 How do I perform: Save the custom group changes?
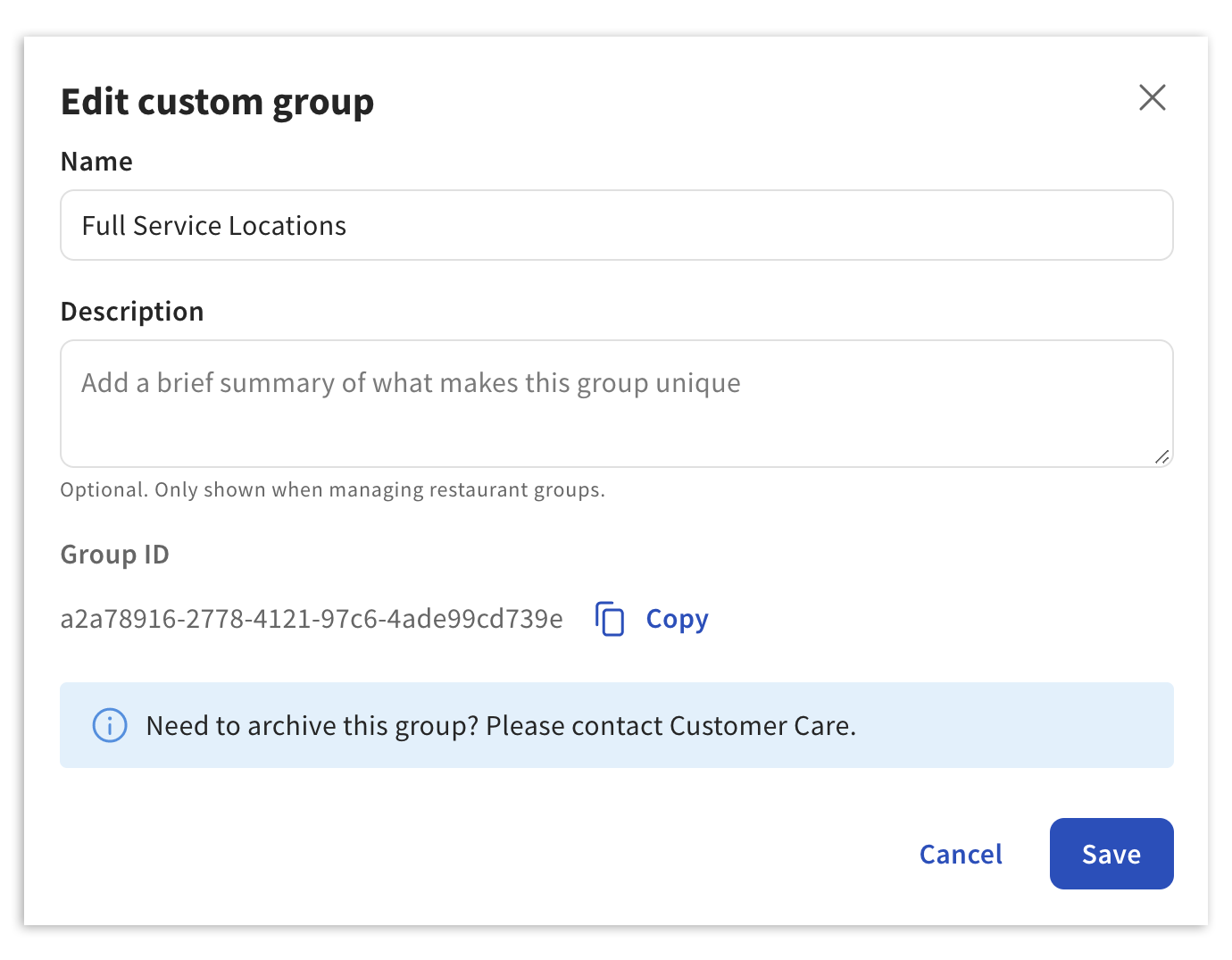point(1111,854)
